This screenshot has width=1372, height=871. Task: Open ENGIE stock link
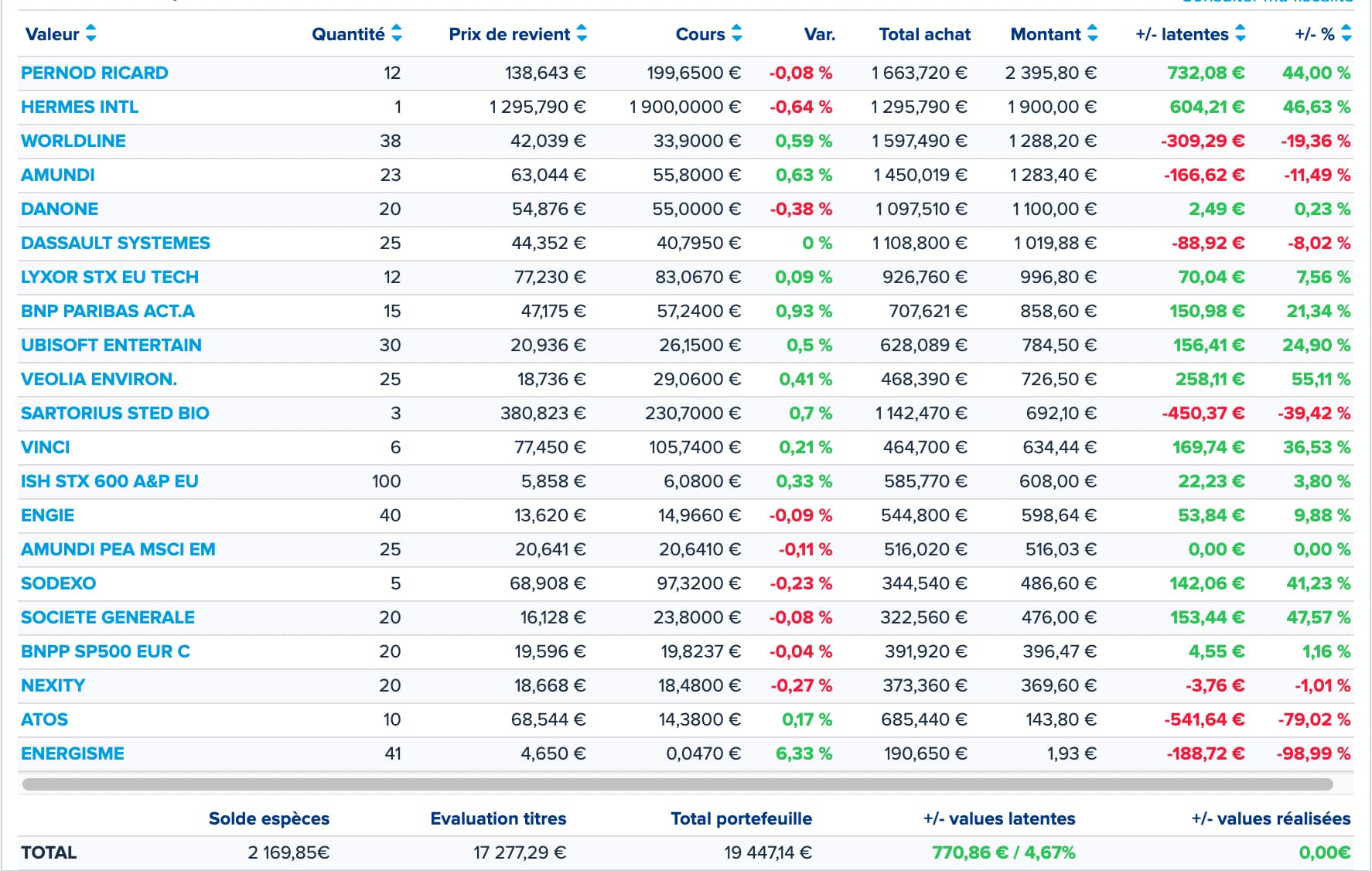(x=48, y=515)
